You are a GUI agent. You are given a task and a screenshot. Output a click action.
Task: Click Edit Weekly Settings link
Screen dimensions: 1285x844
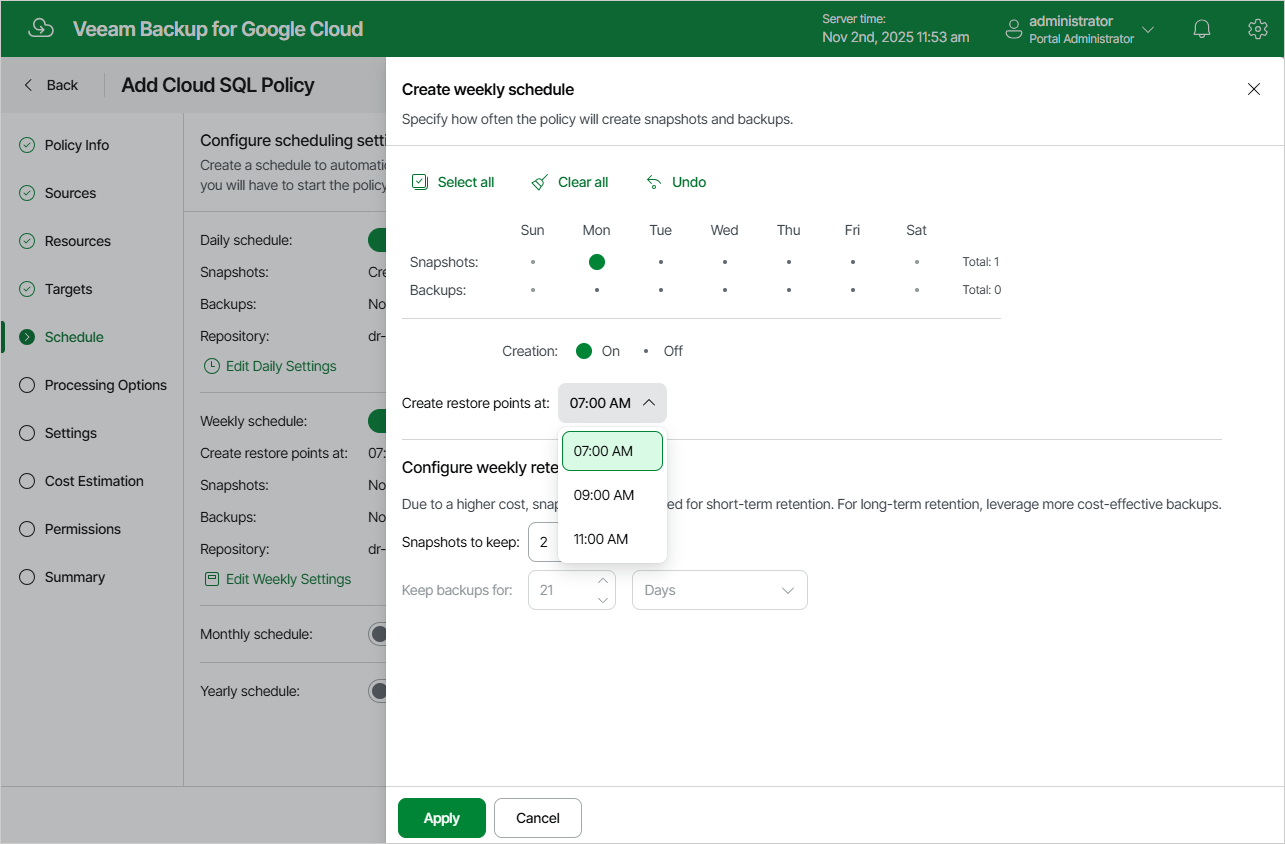click(289, 579)
